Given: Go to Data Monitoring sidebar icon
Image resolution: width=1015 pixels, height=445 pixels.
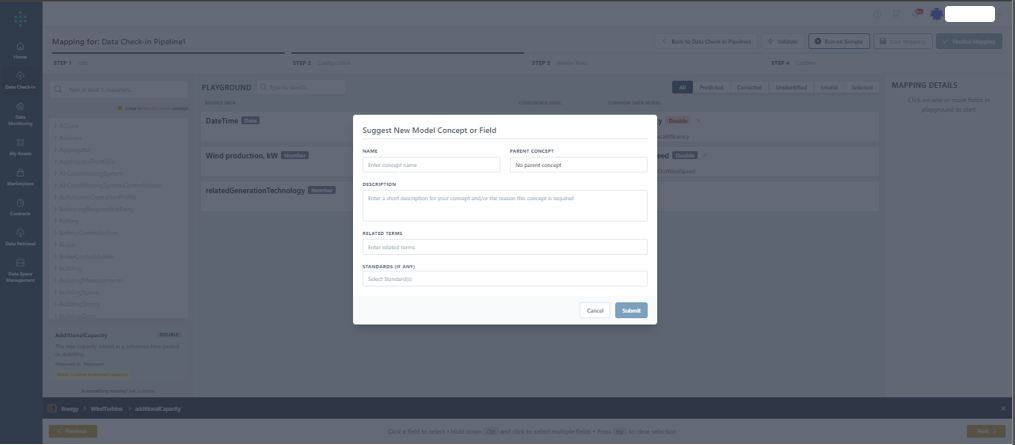Looking at the screenshot, I should [x=20, y=111].
